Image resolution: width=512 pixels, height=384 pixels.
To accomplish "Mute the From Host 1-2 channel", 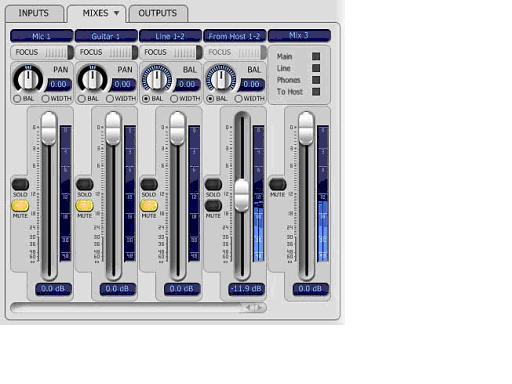I will pos(213,206).
